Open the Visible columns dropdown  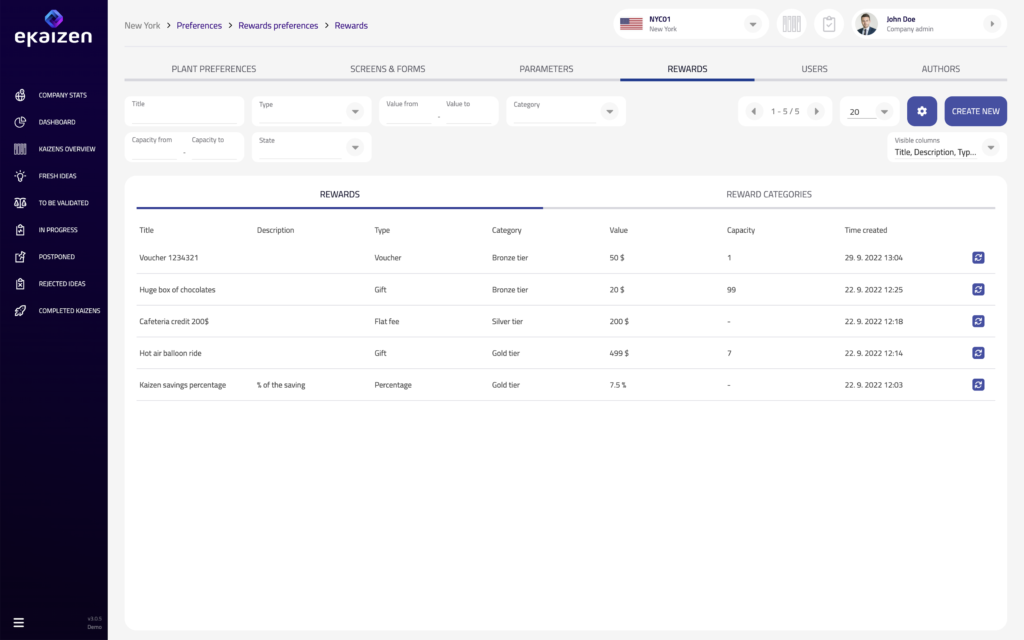pyautogui.click(x=990, y=148)
